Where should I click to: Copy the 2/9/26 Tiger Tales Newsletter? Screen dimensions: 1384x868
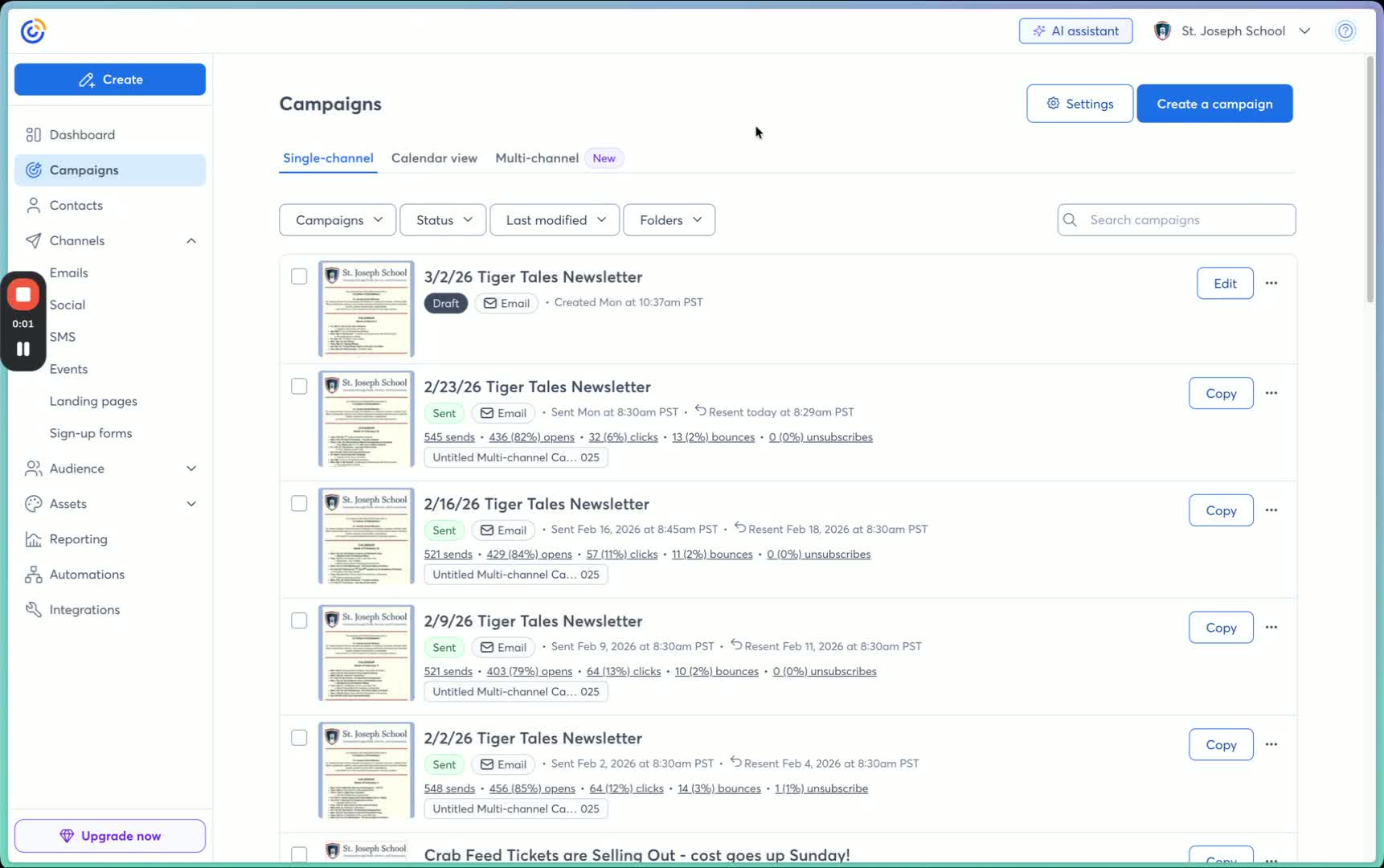pyautogui.click(x=1221, y=628)
